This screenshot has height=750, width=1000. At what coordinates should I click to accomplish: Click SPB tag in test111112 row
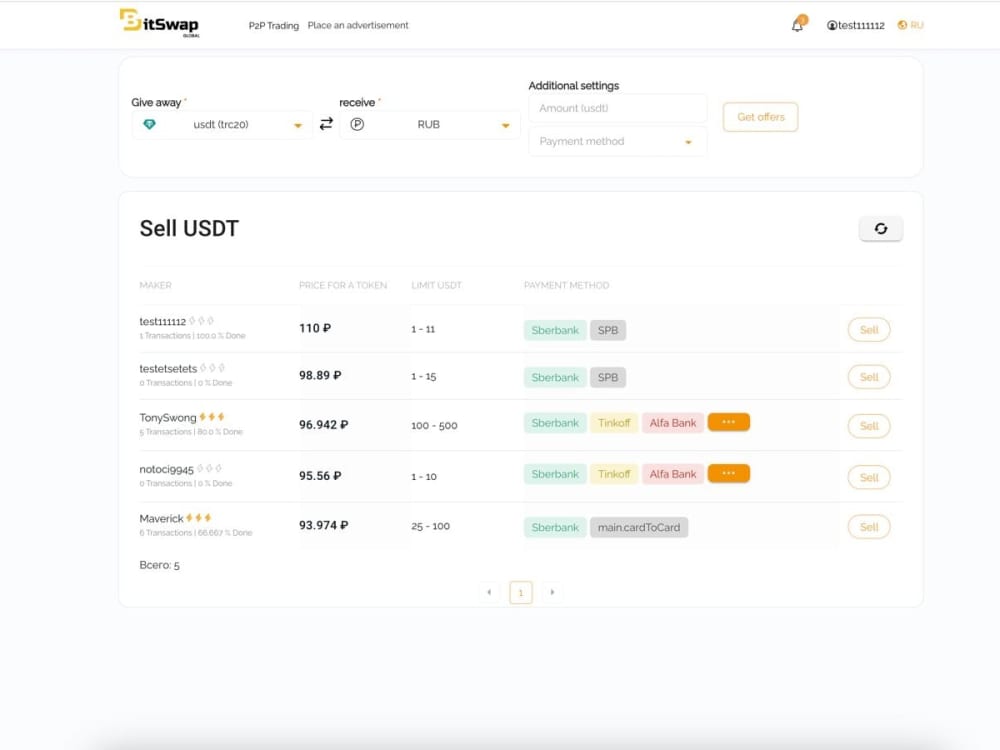[608, 330]
